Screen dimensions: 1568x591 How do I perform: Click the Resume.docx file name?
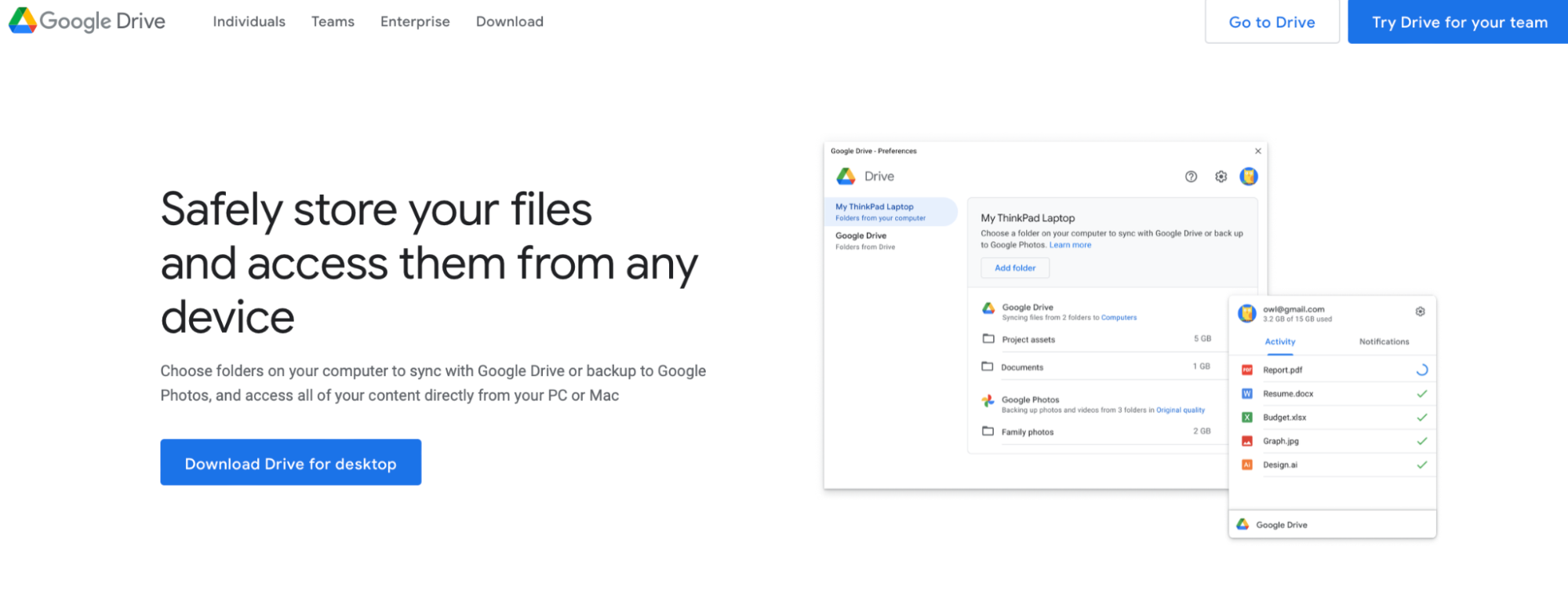[x=1288, y=394]
